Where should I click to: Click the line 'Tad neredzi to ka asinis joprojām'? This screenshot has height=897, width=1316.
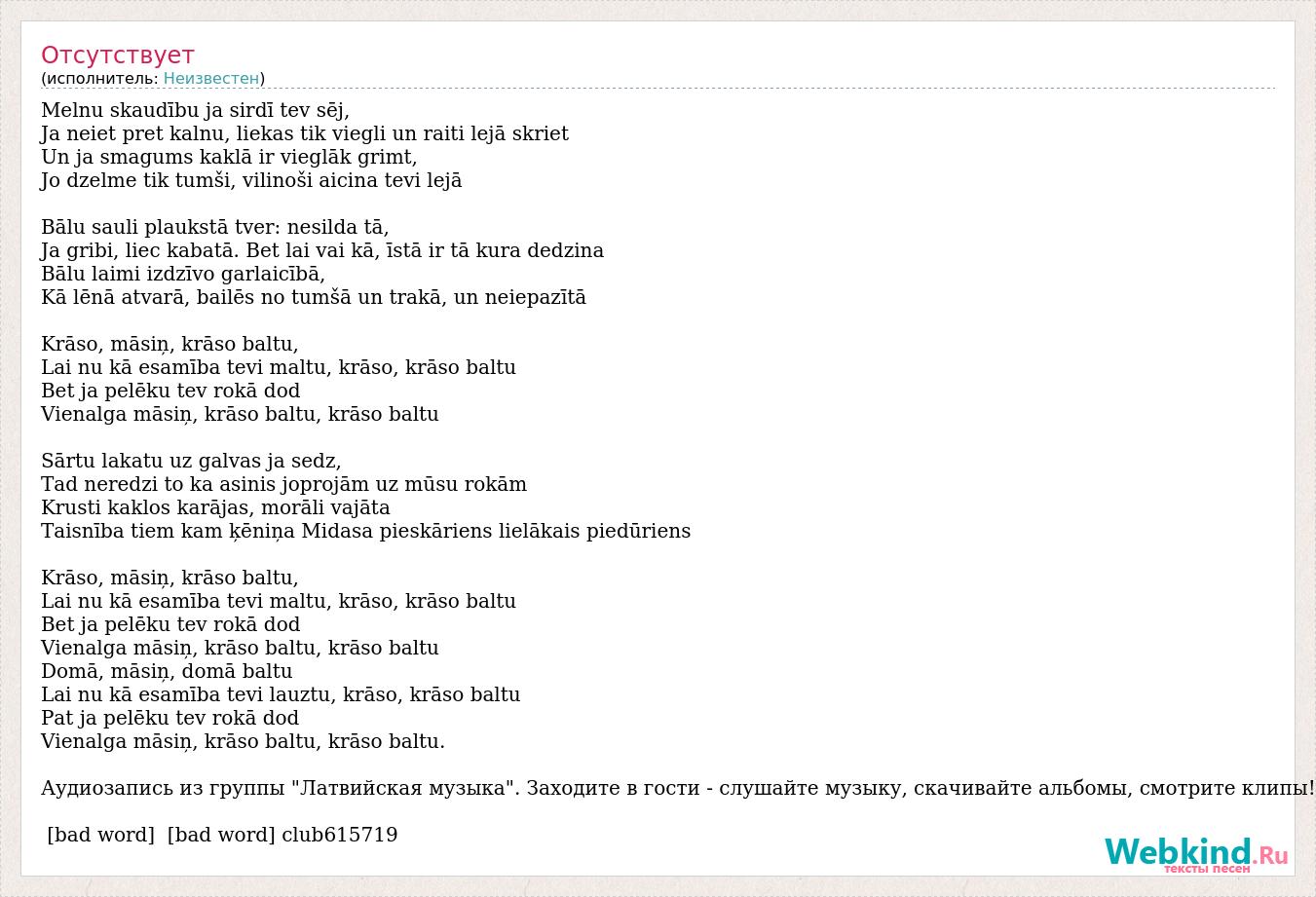pos(204,484)
